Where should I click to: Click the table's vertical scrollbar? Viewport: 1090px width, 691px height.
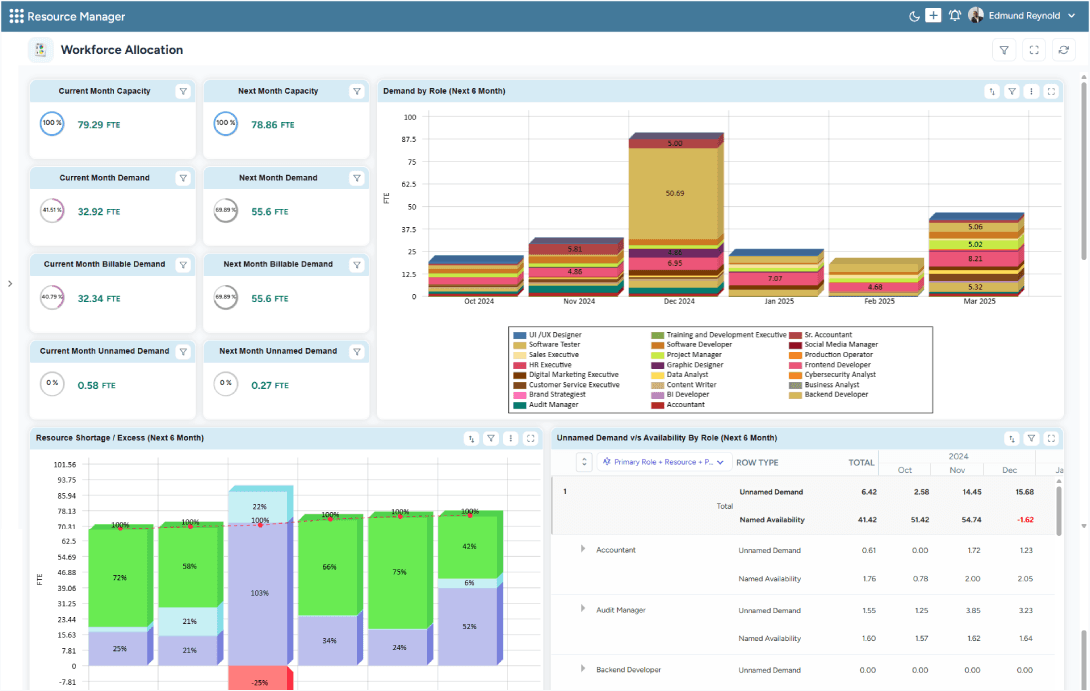click(x=1059, y=511)
